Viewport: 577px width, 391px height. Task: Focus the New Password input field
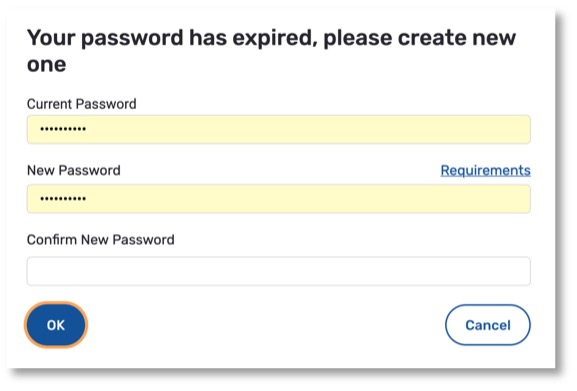279,199
